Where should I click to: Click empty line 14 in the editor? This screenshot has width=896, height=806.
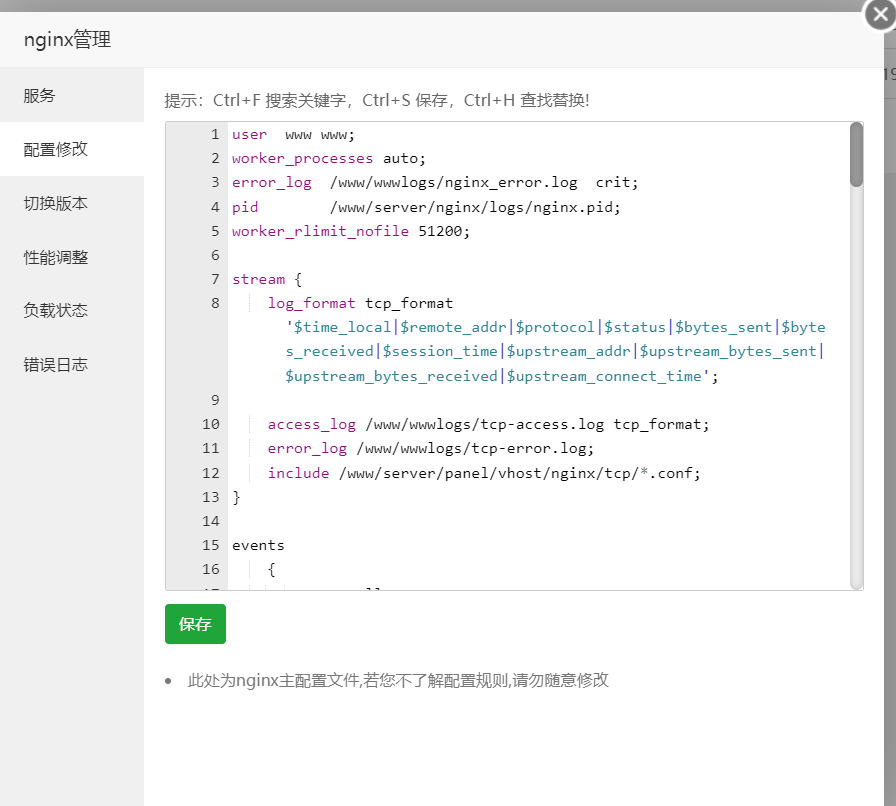point(537,521)
